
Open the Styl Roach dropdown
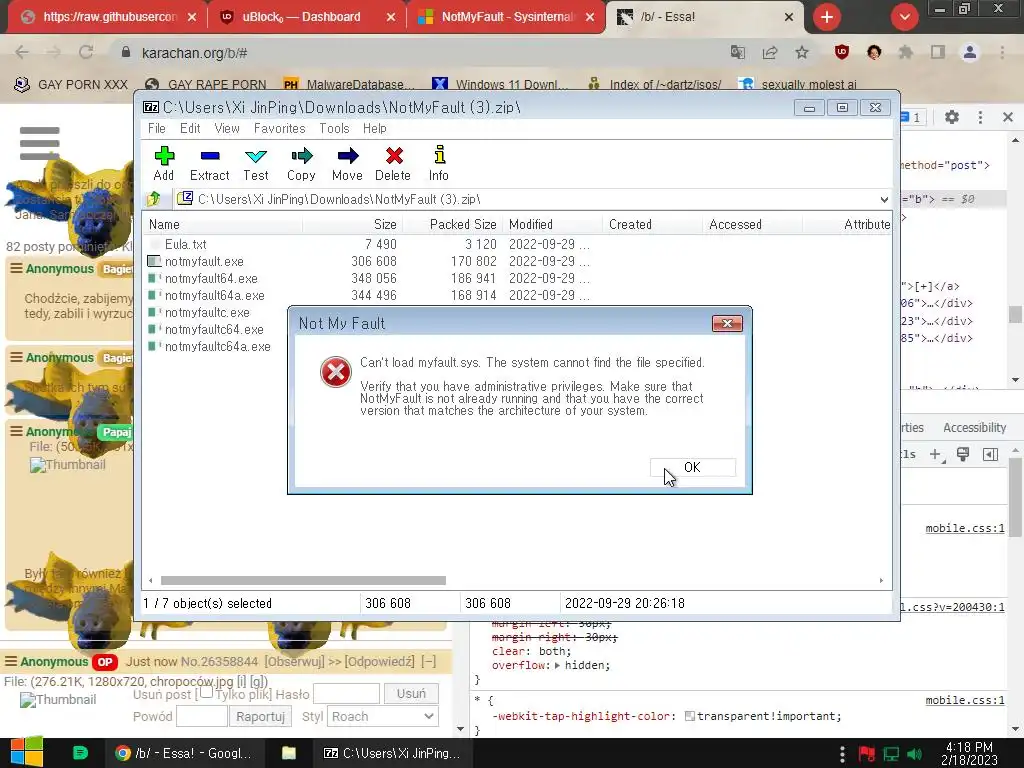(382, 716)
